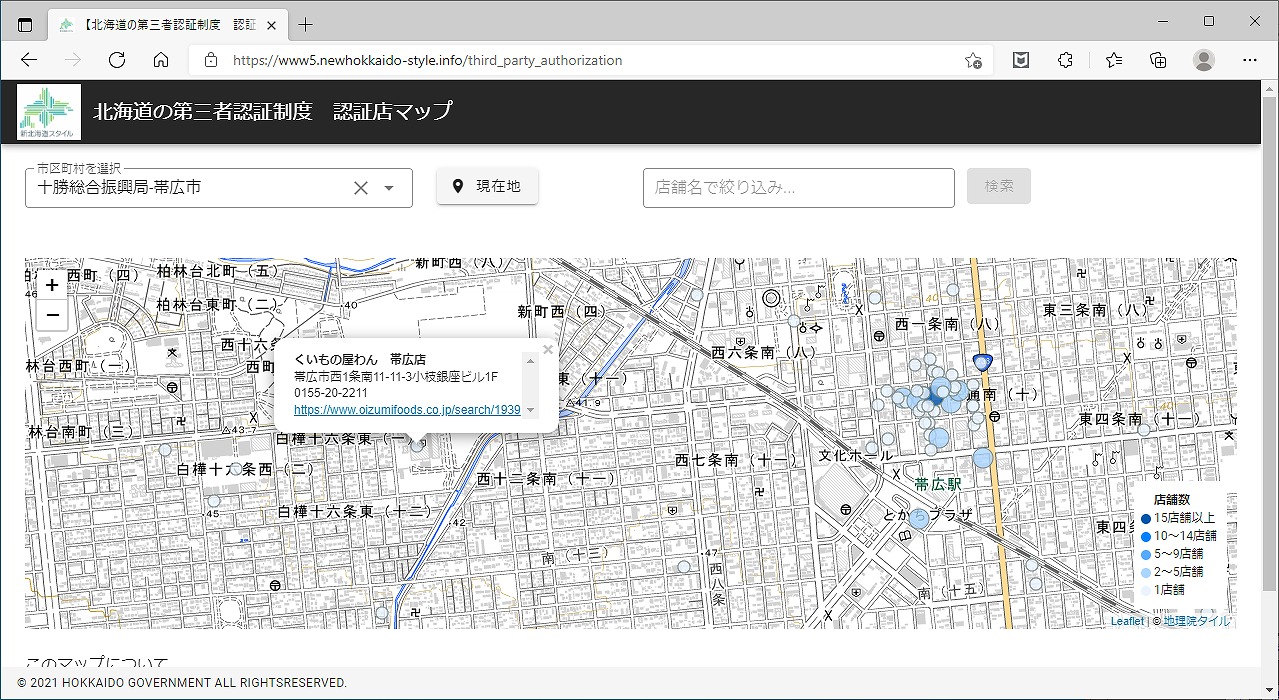Open browser extensions menu

point(1065,60)
